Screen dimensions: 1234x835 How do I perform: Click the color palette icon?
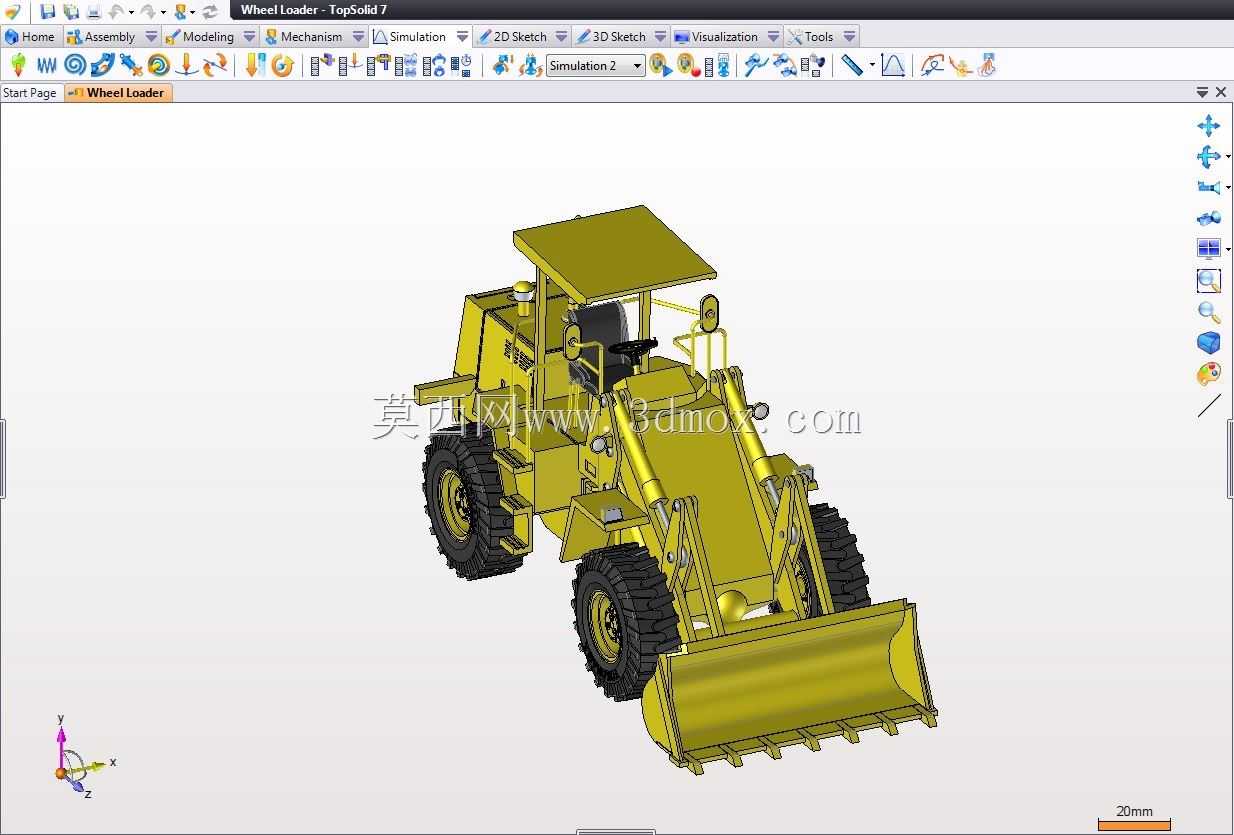(x=1208, y=374)
